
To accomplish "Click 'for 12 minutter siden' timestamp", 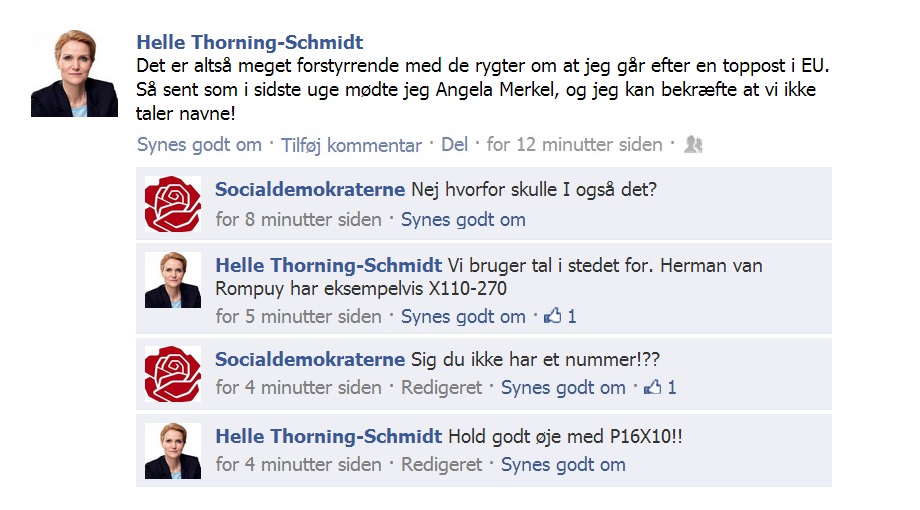I will click(x=574, y=144).
